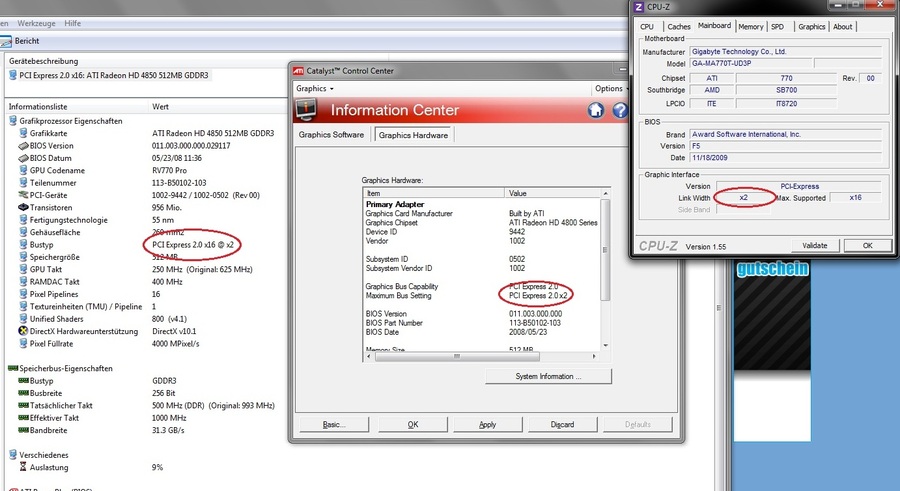
Task: Switch to the Graphics Software tab
Action: [x=331, y=134]
